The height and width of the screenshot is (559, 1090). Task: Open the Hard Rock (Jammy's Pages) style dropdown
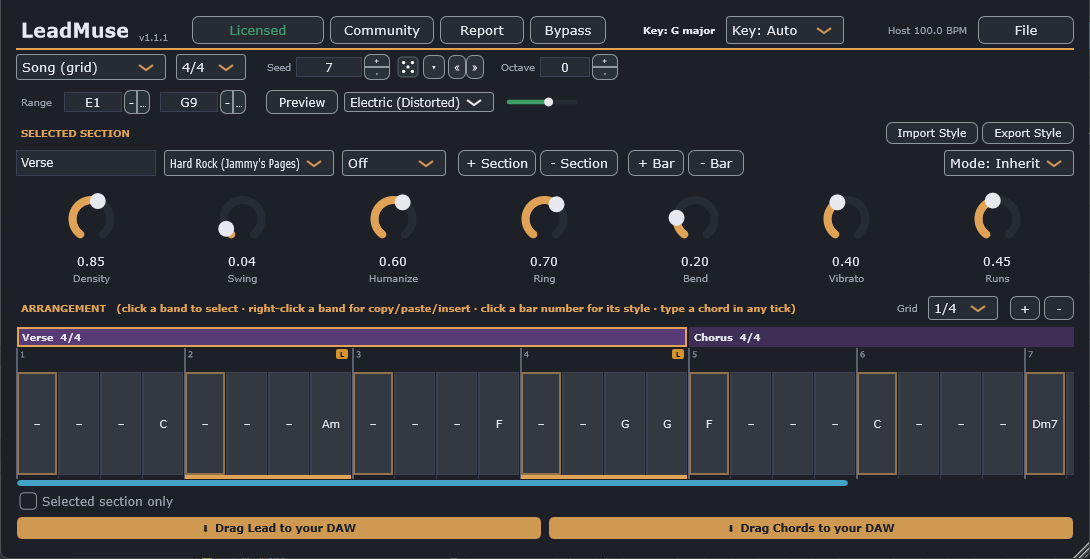[249, 163]
